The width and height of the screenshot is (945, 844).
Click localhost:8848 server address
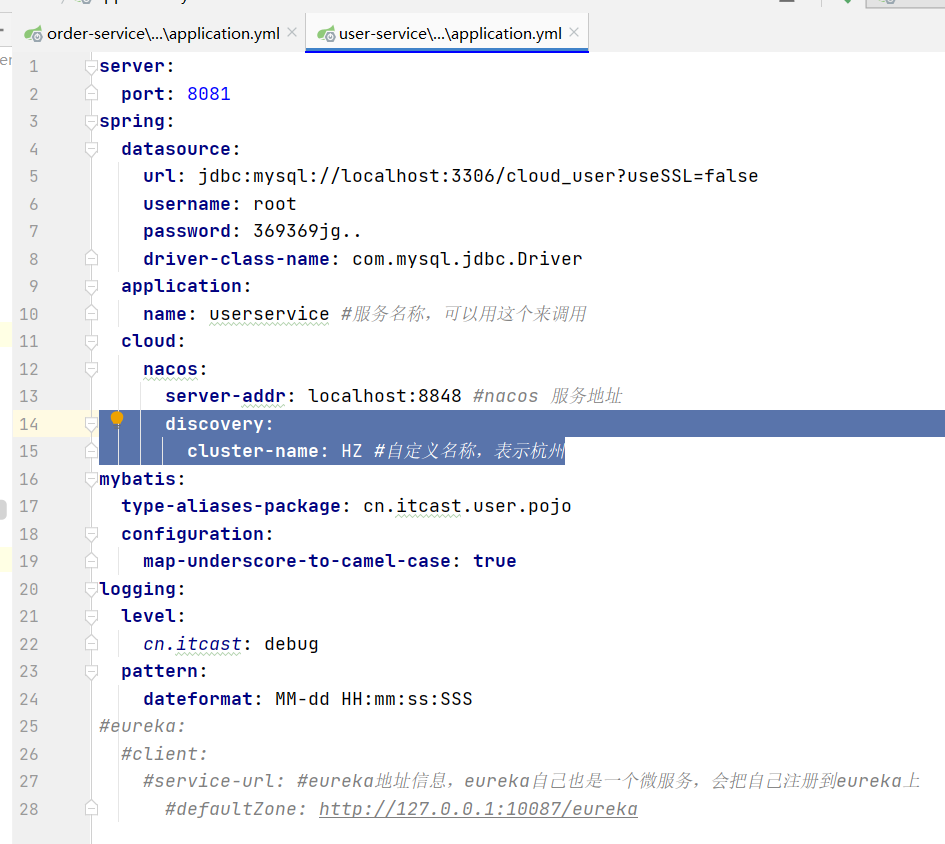[x=385, y=396]
